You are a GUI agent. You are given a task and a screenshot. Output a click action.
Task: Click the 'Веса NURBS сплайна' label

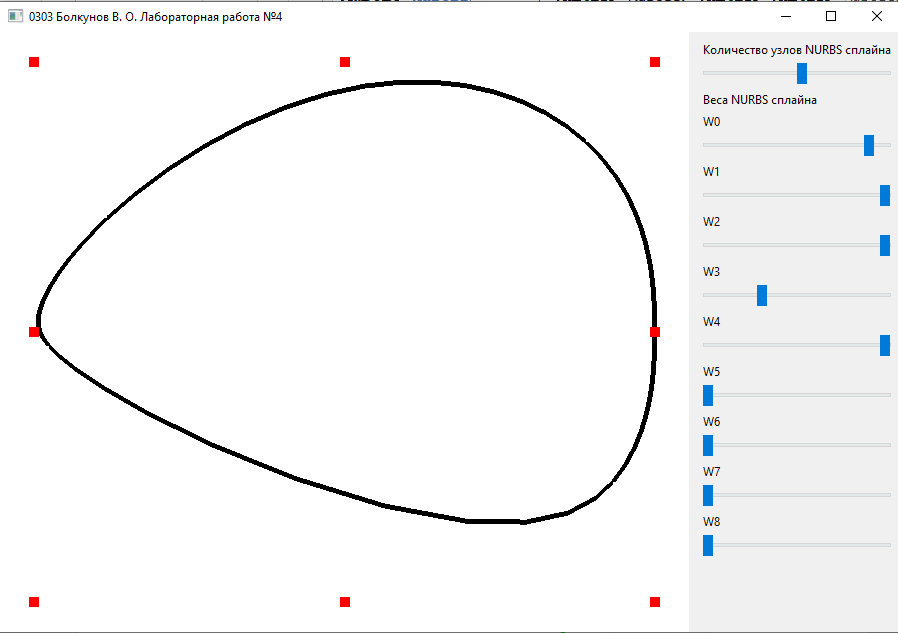point(759,100)
